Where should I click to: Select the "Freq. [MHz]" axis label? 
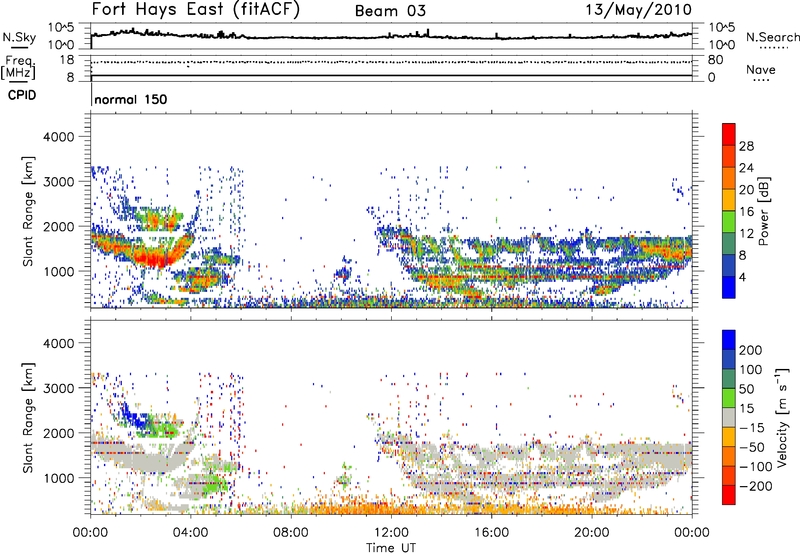coord(18,68)
